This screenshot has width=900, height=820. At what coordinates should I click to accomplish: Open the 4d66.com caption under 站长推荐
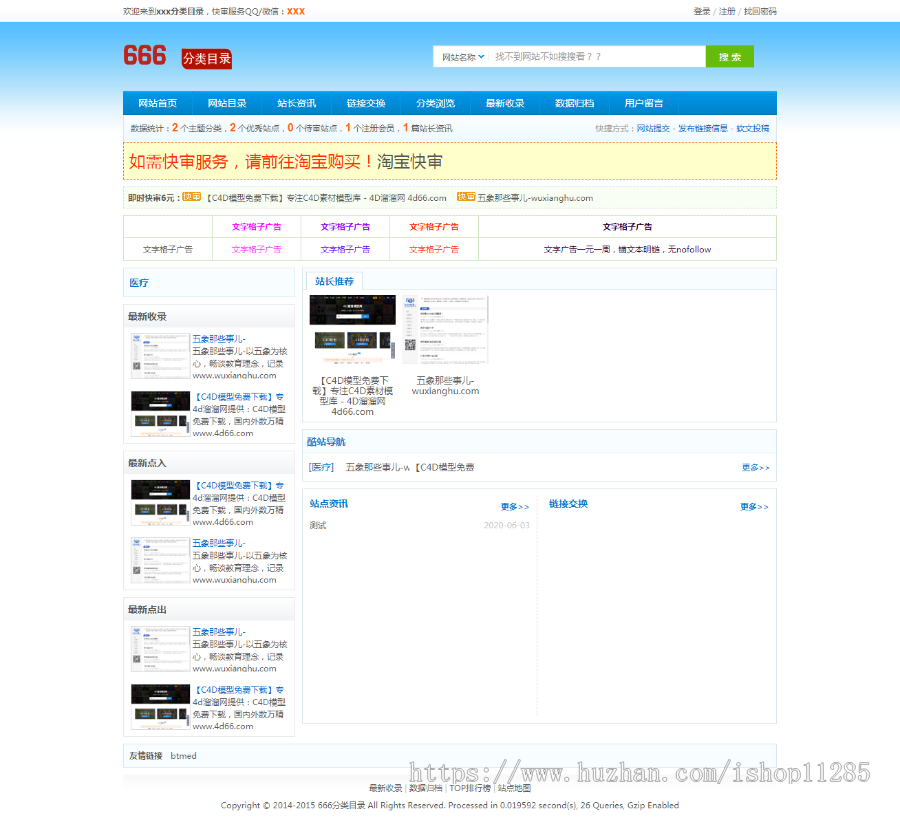[352, 396]
